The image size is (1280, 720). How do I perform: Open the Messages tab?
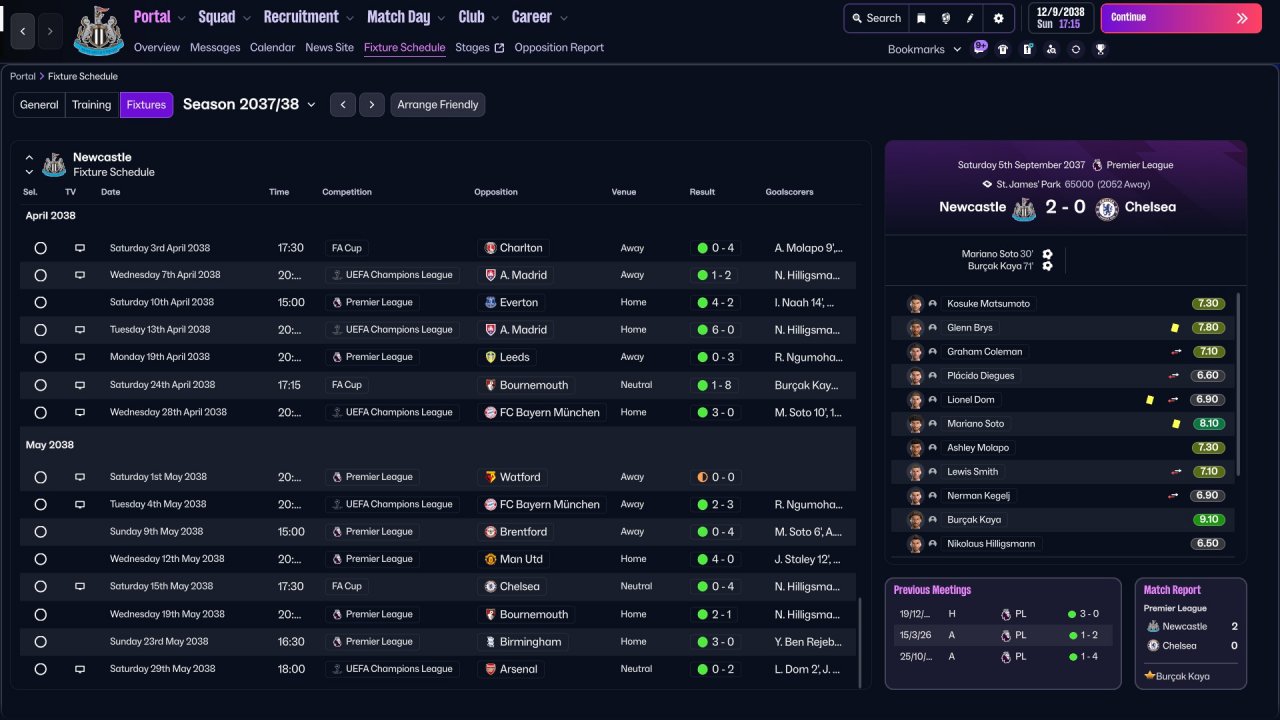tap(215, 47)
